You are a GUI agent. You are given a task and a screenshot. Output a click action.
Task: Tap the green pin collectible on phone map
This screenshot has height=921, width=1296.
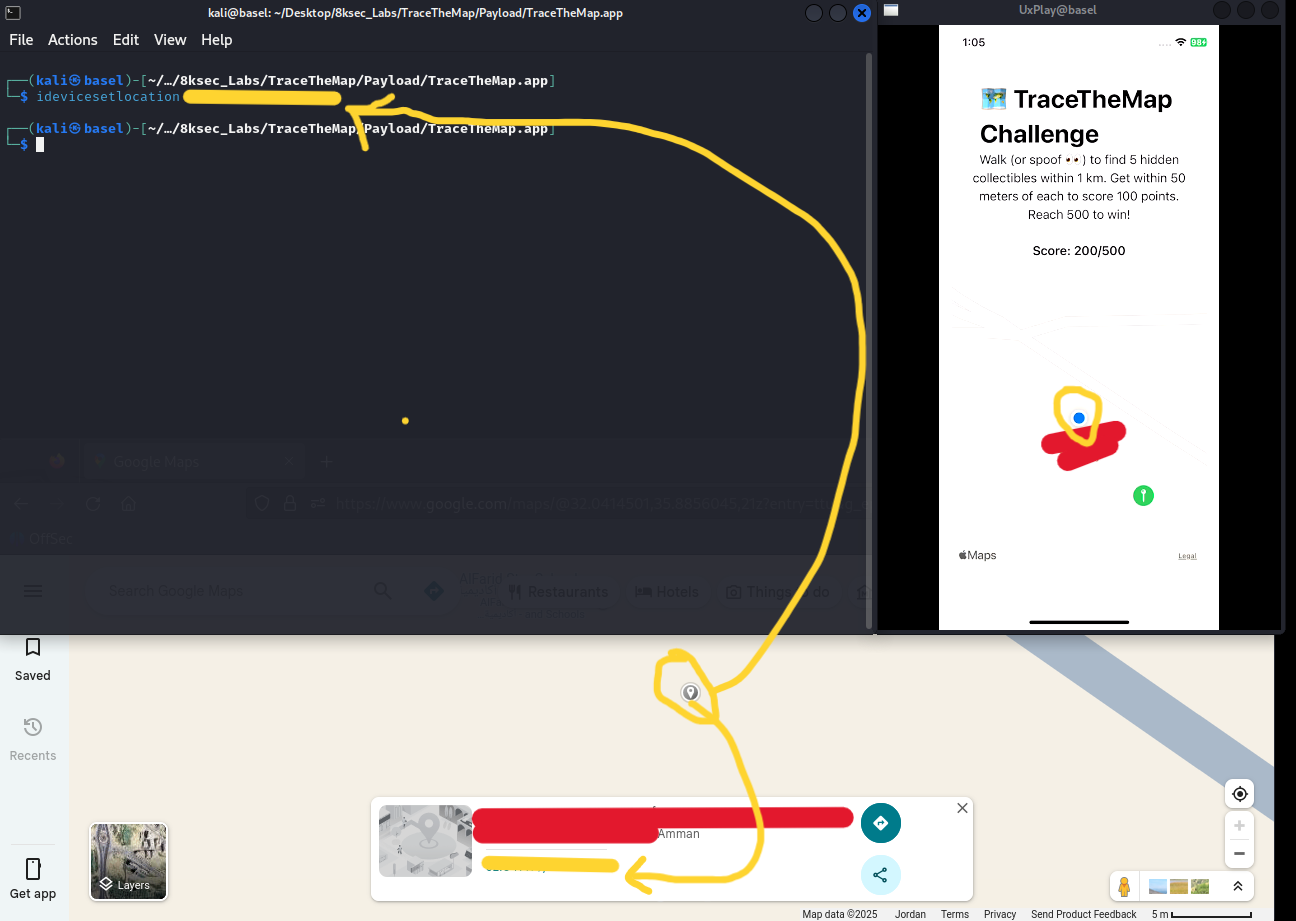tap(1143, 495)
